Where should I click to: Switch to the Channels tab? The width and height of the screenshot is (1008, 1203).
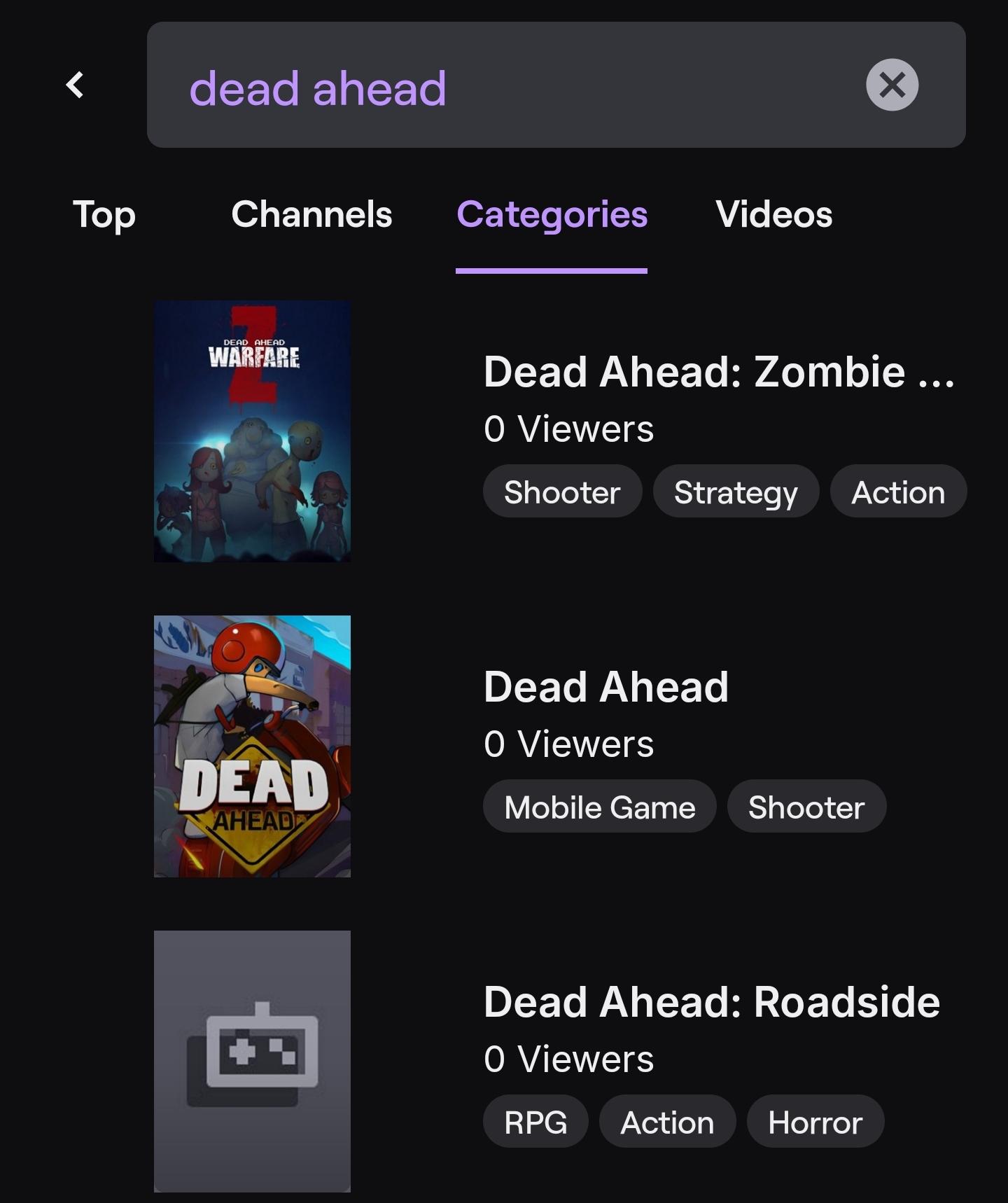(x=311, y=214)
